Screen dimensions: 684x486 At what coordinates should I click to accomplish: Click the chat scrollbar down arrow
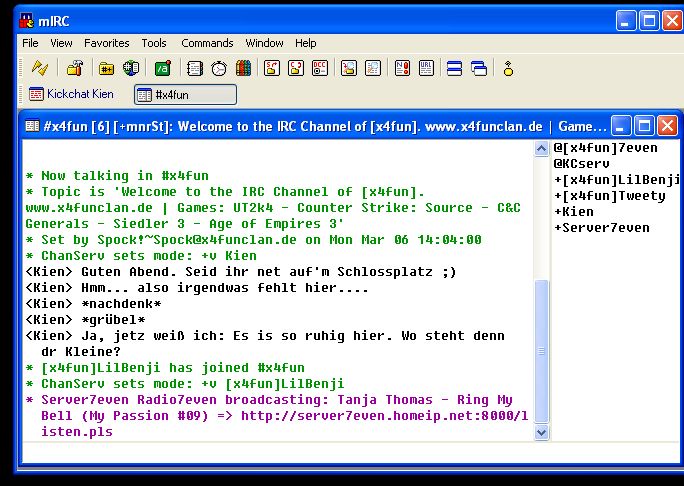(x=542, y=433)
